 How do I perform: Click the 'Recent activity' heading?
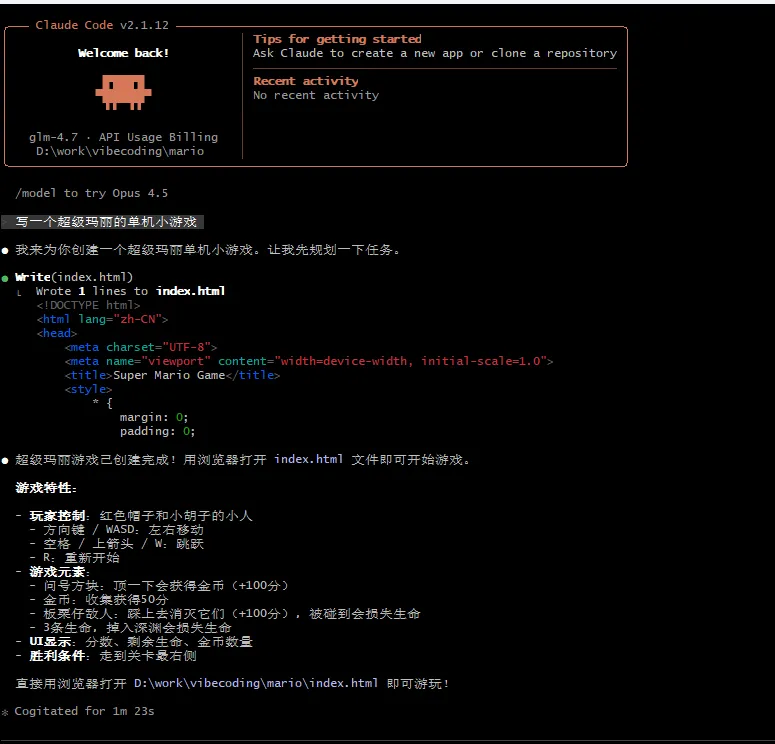305,81
